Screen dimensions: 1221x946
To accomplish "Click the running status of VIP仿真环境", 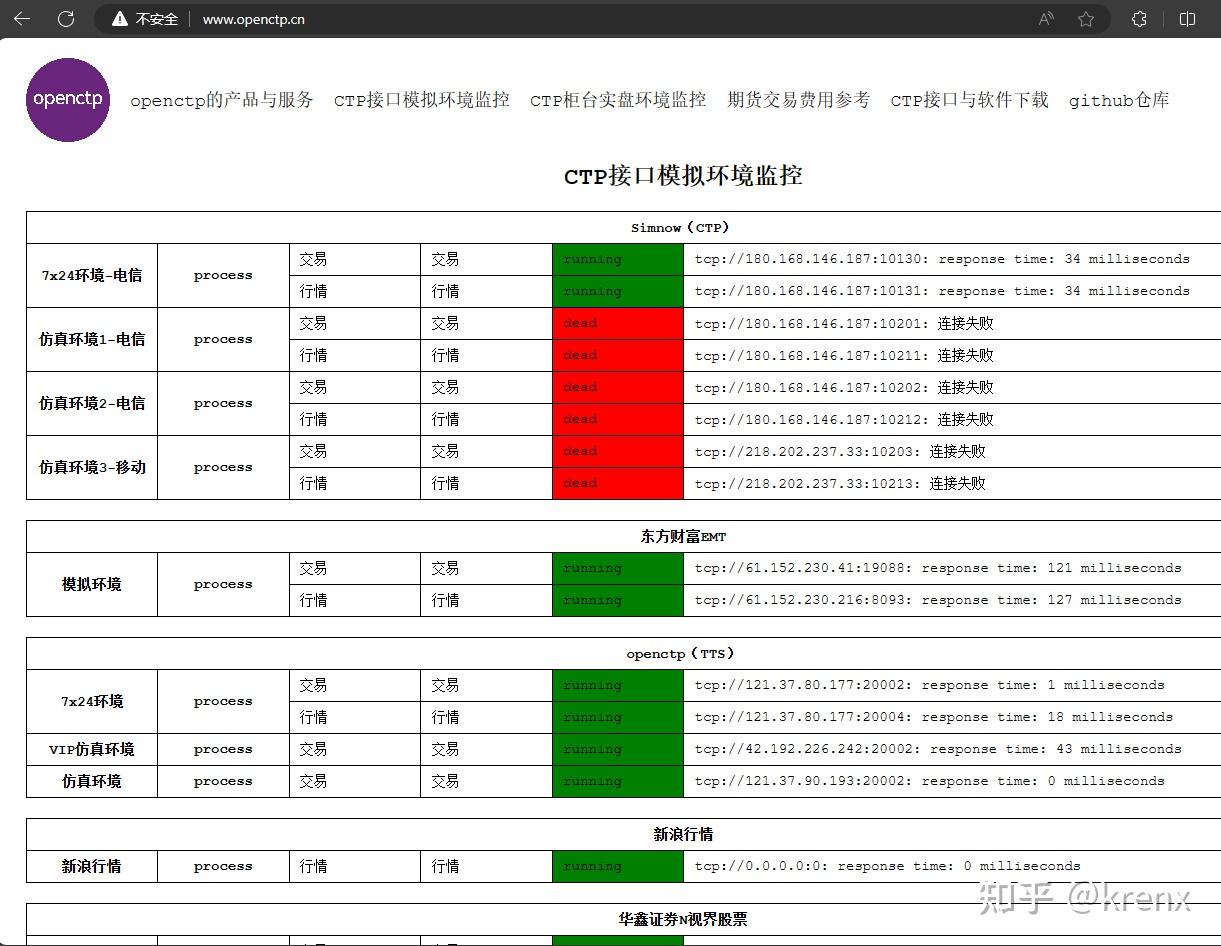I will click(617, 749).
